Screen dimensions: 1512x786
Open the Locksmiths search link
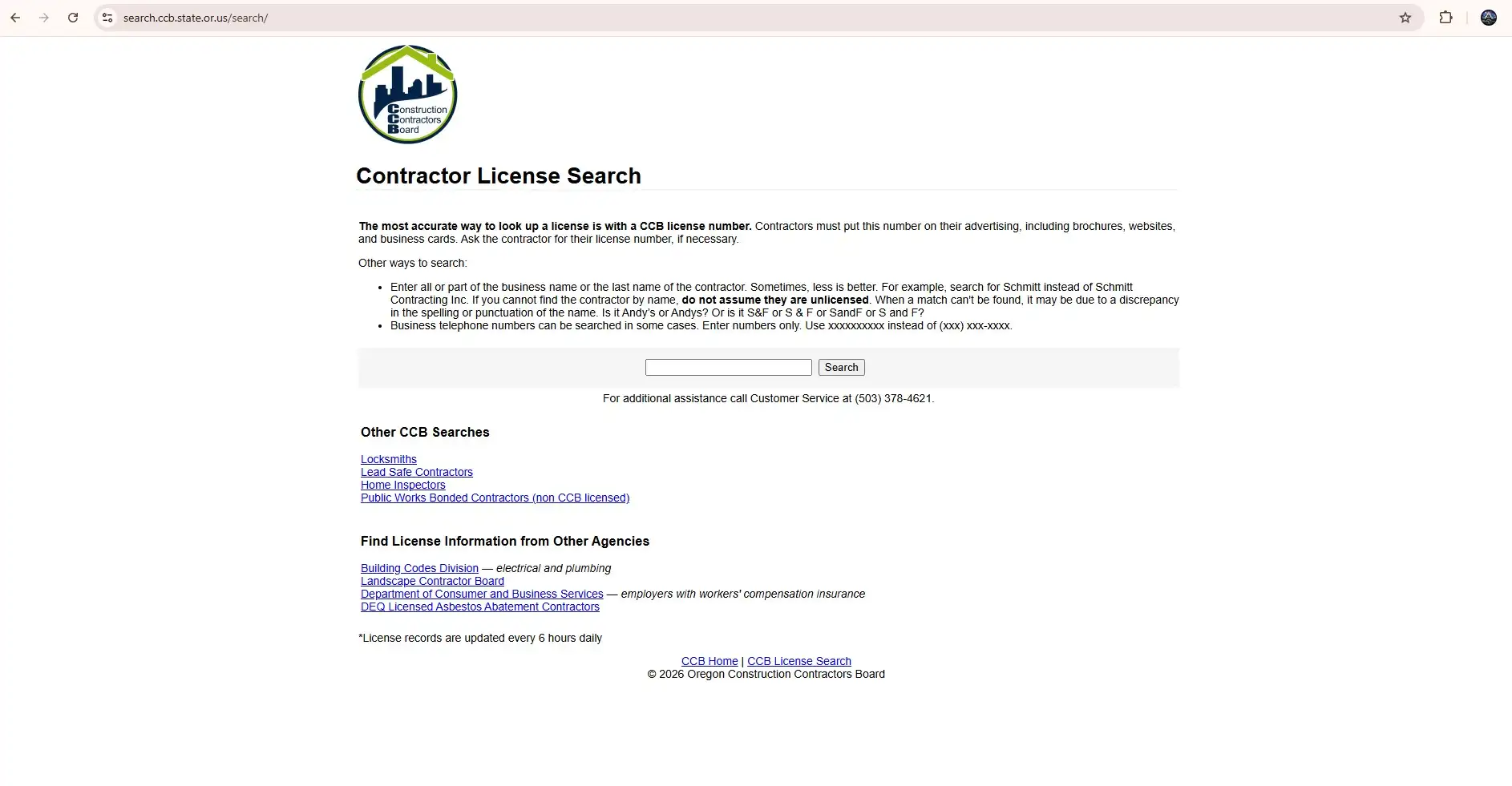(389, 459)
